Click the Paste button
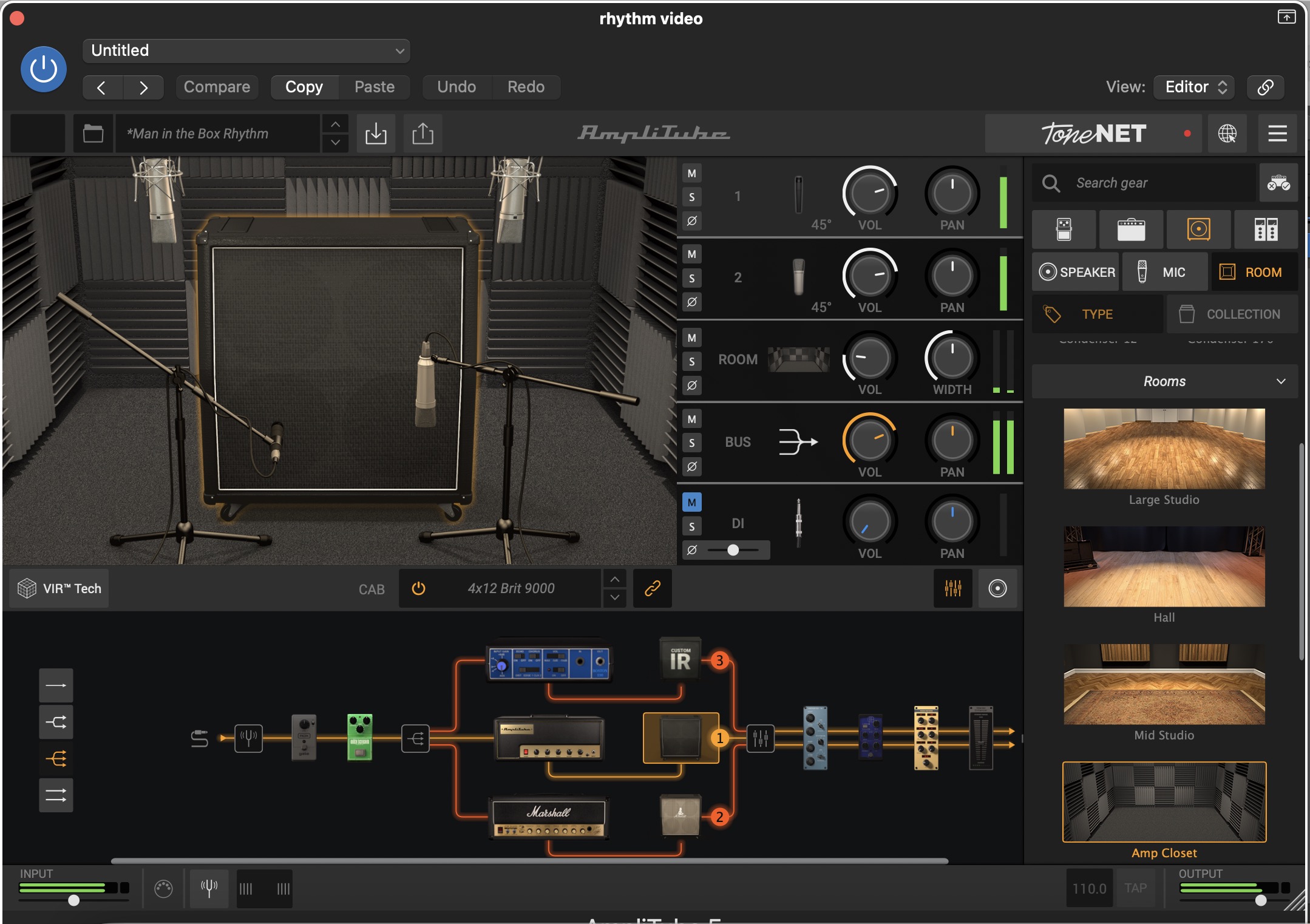Screen dimensions: 1310x924 375,87
